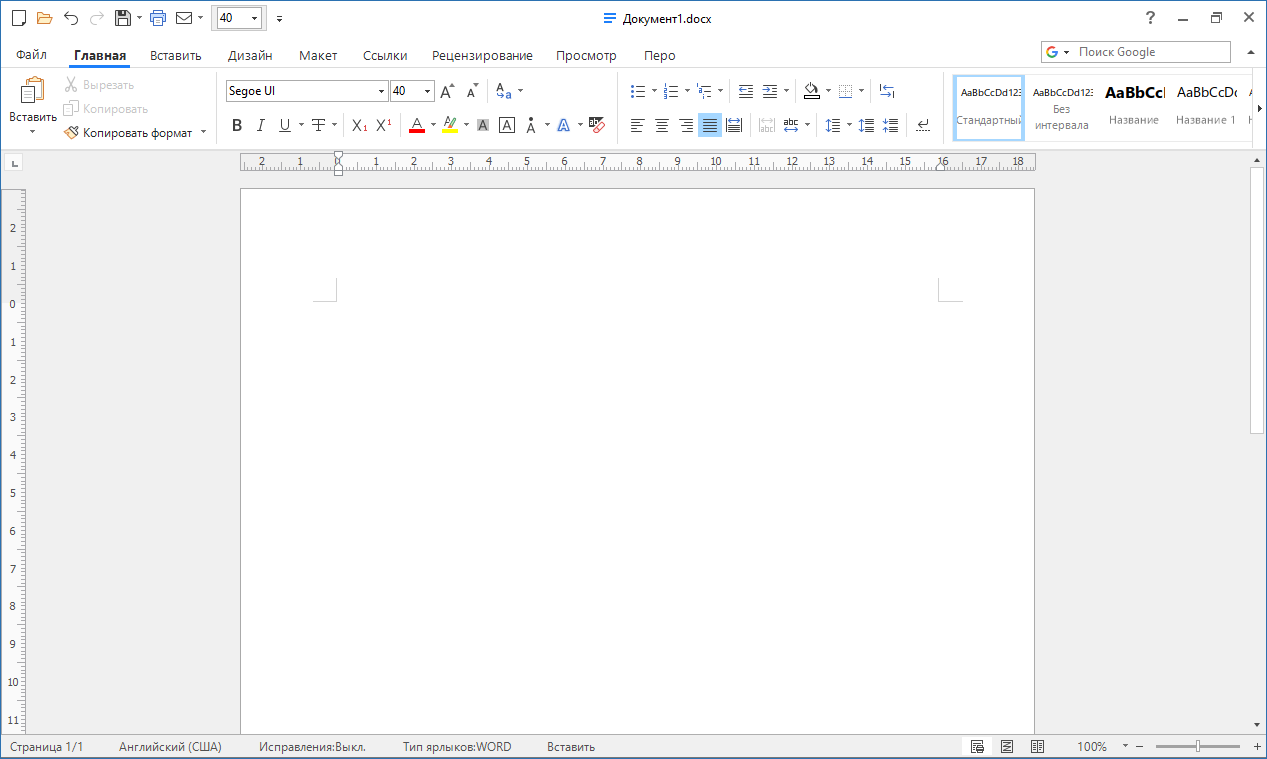Change text direction icon
The image size is (1267, 759).
click(x=887, y=91)
